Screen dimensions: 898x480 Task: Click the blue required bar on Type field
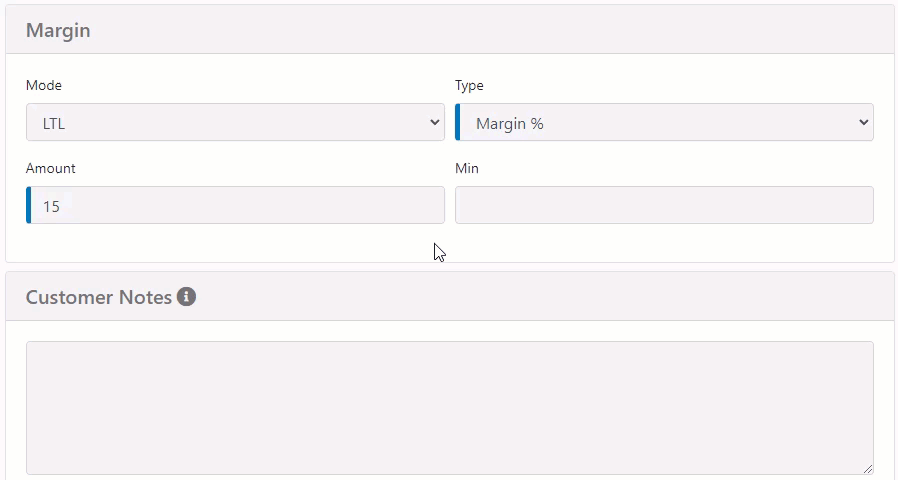click(458, 122)
